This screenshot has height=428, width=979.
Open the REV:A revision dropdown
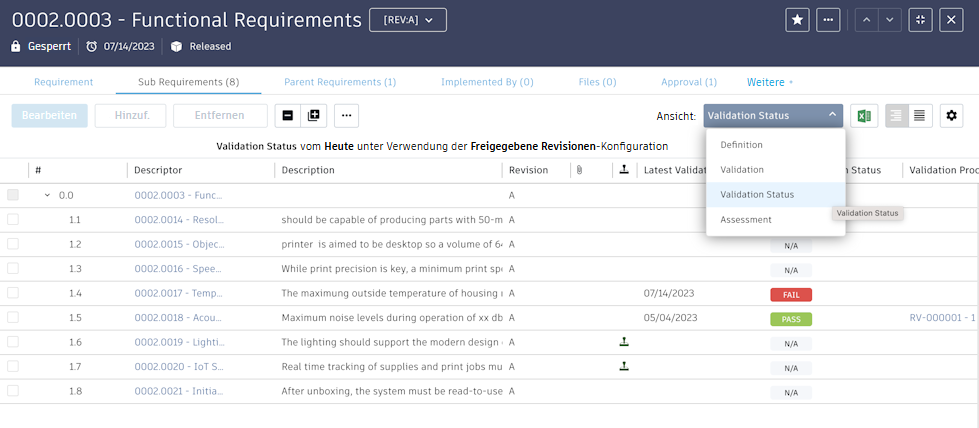407,20
